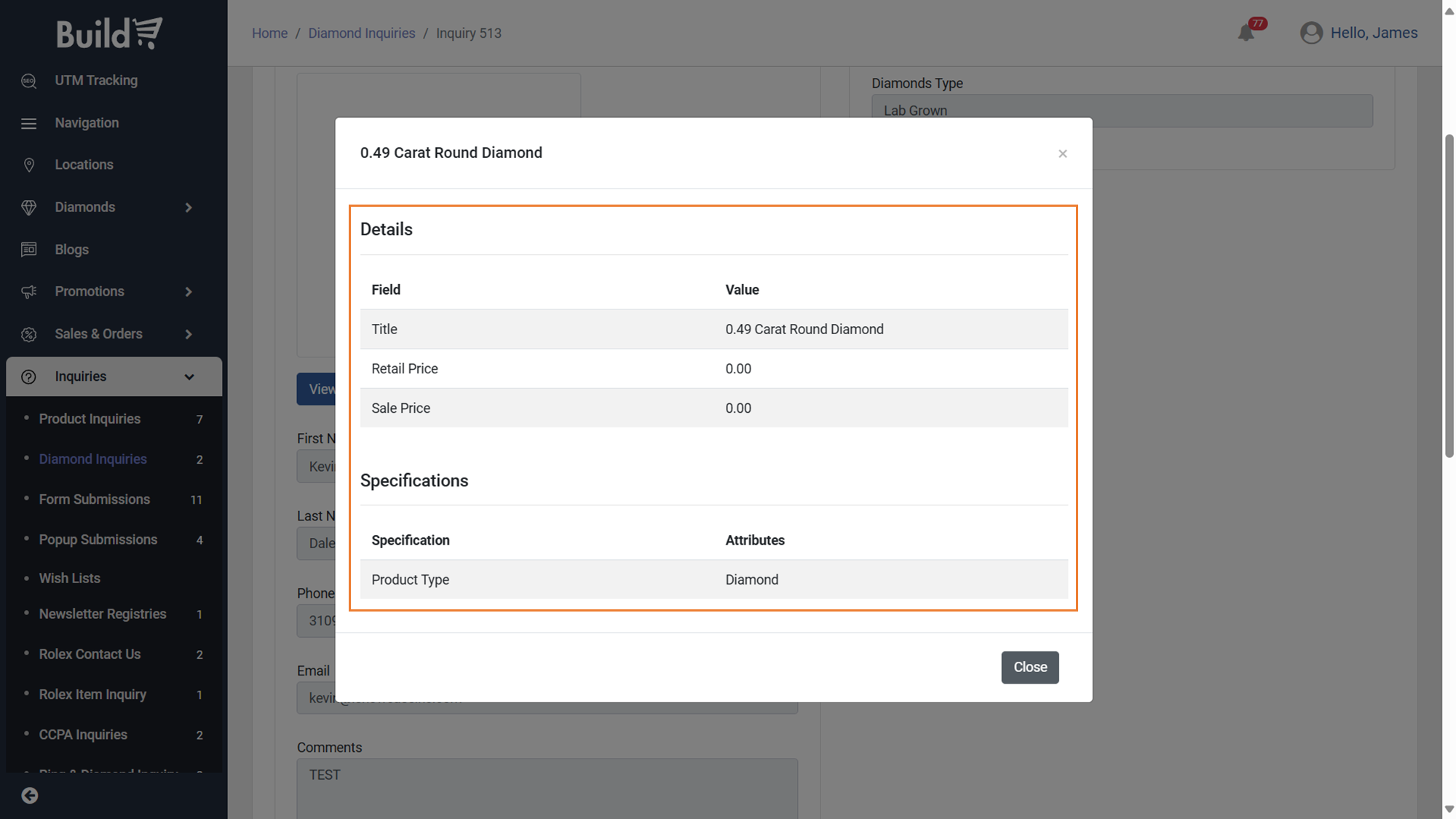This screenshot has height=819, width=1456.
Task: Click the Blogs icon in sidebar
Action: pos(28,250)
